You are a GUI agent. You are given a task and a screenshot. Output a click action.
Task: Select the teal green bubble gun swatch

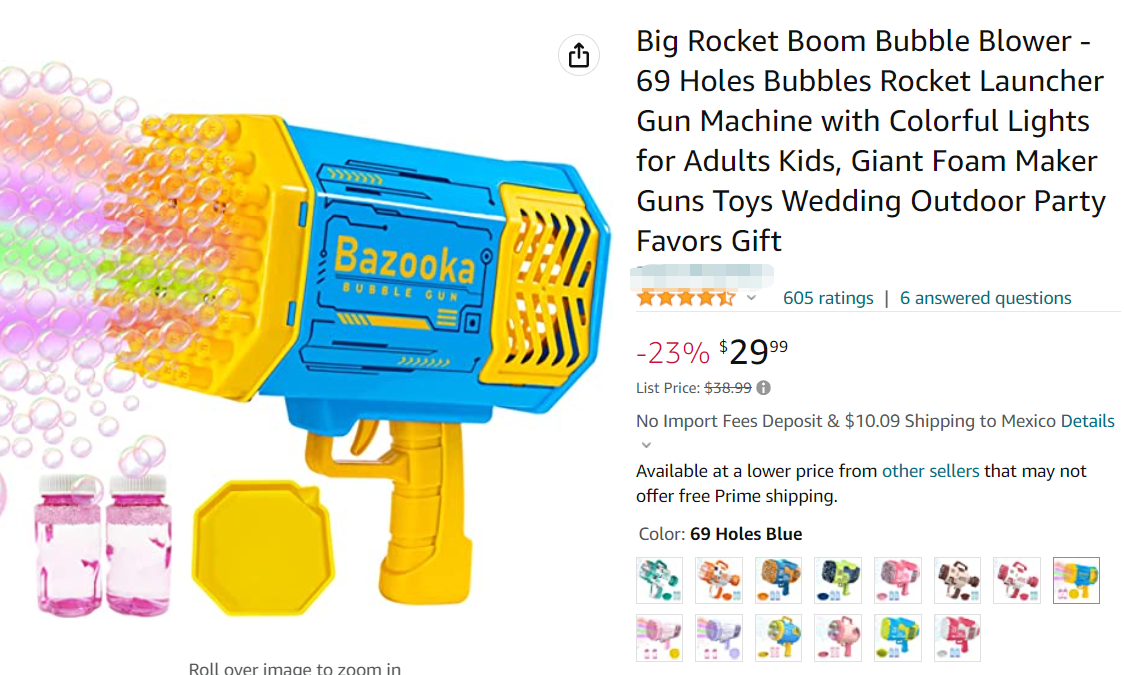659,580
